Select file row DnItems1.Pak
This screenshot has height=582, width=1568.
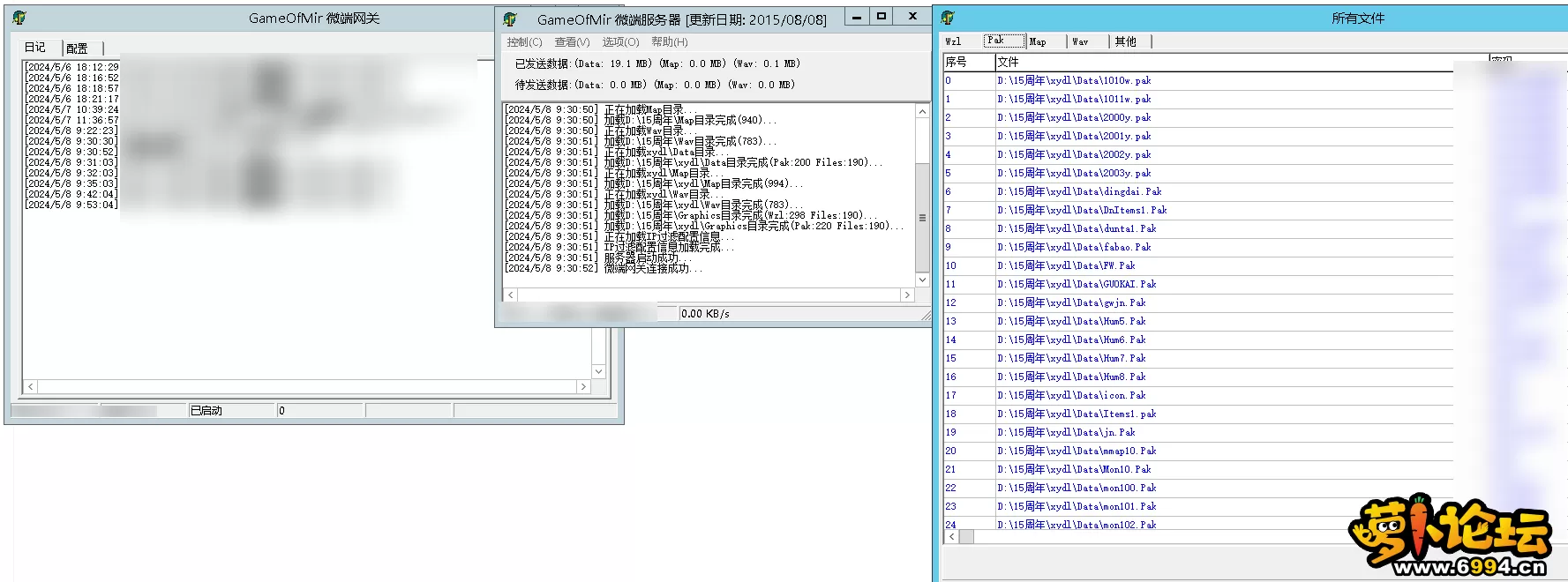[1198, 210]
